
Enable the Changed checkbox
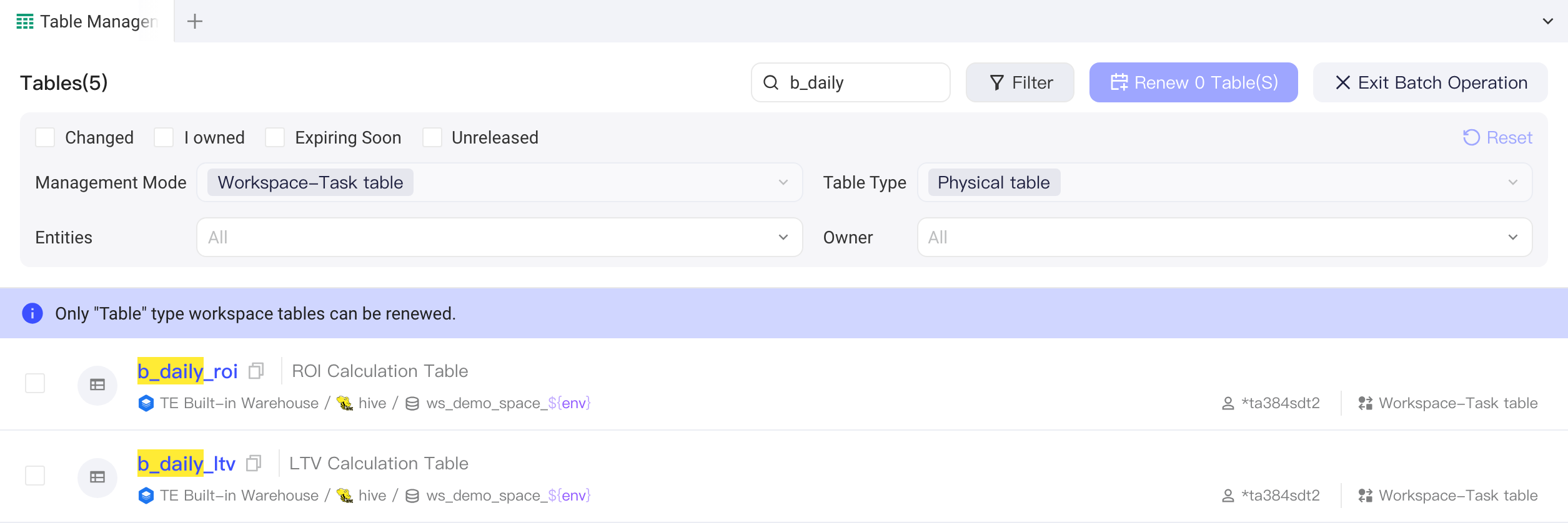click(x=45, y=137)
